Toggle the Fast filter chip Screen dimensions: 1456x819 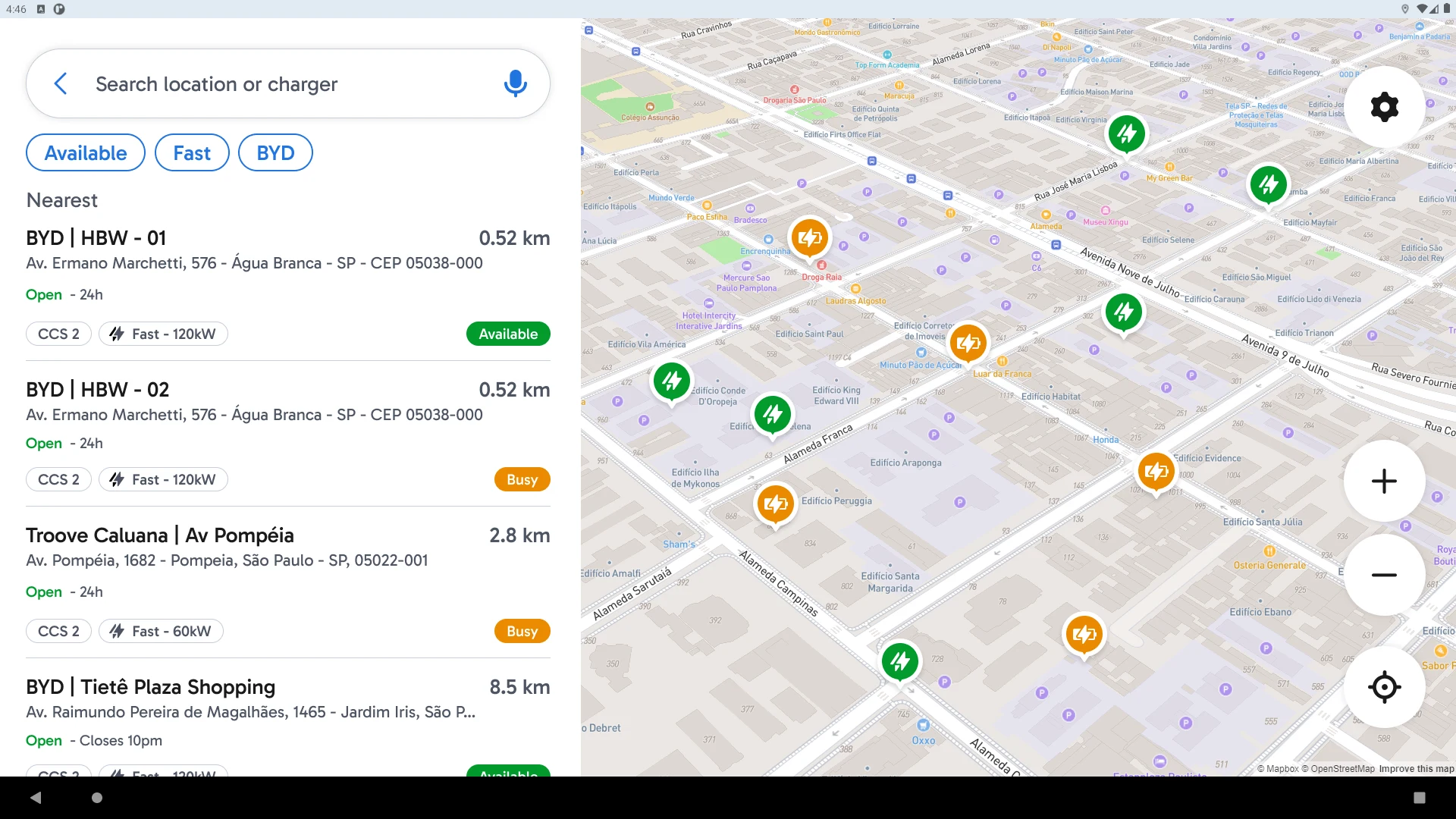click(192, 153)
